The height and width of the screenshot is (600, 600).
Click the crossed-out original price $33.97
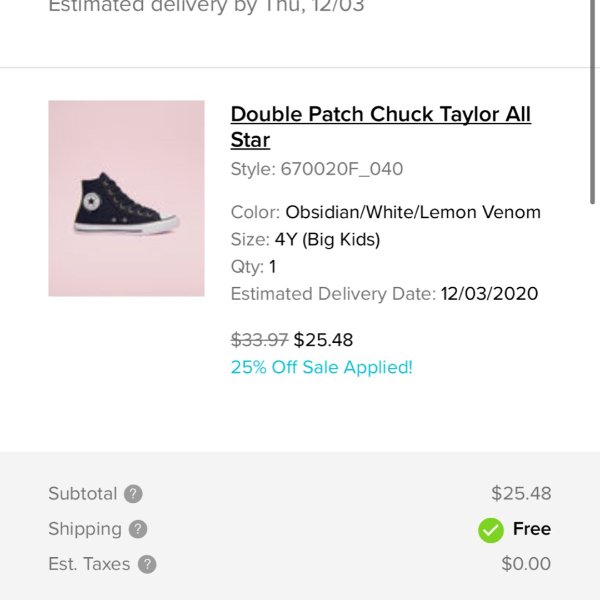pos(259,340)
